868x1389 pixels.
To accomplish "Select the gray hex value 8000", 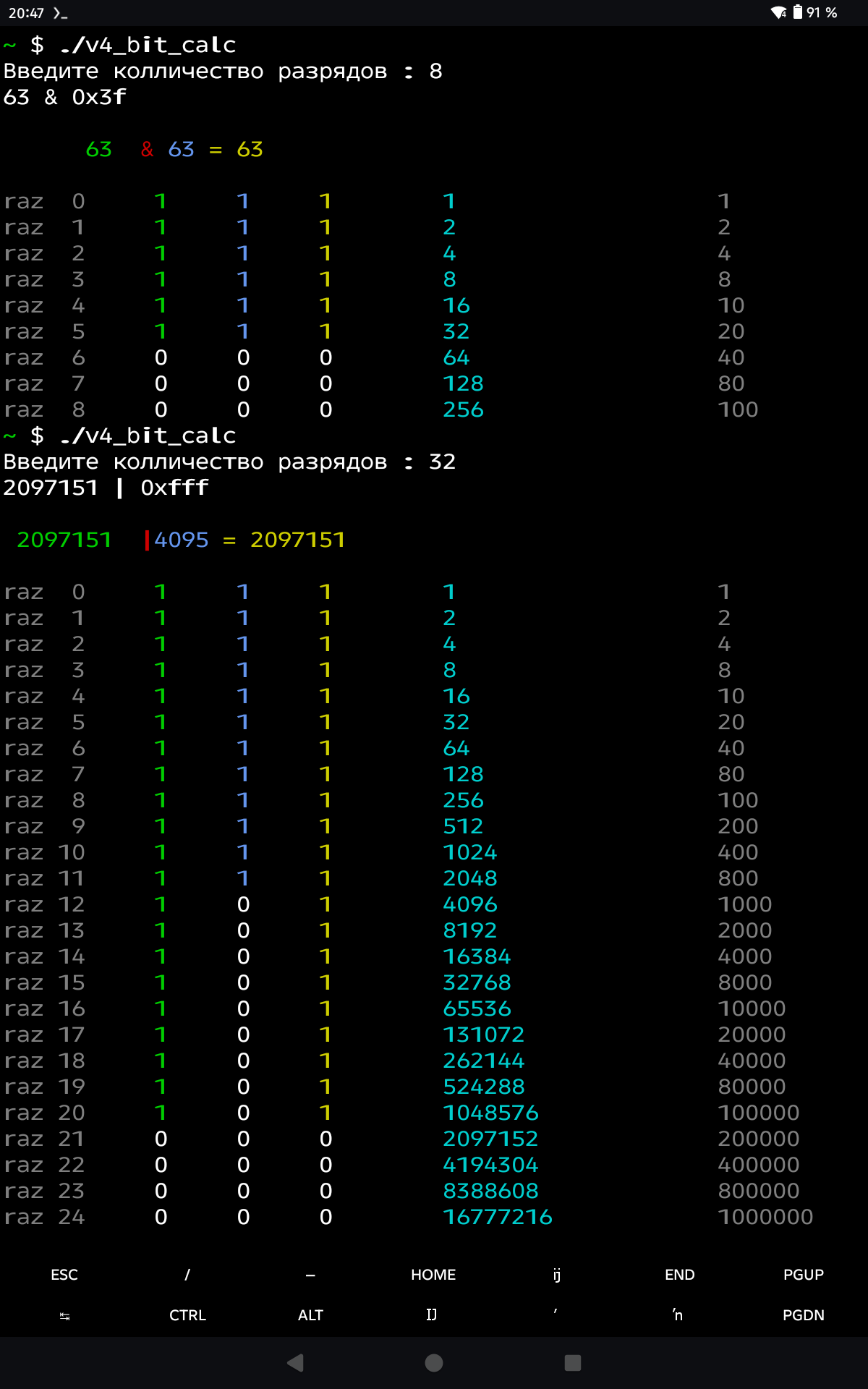I will (x=745, y=982).
